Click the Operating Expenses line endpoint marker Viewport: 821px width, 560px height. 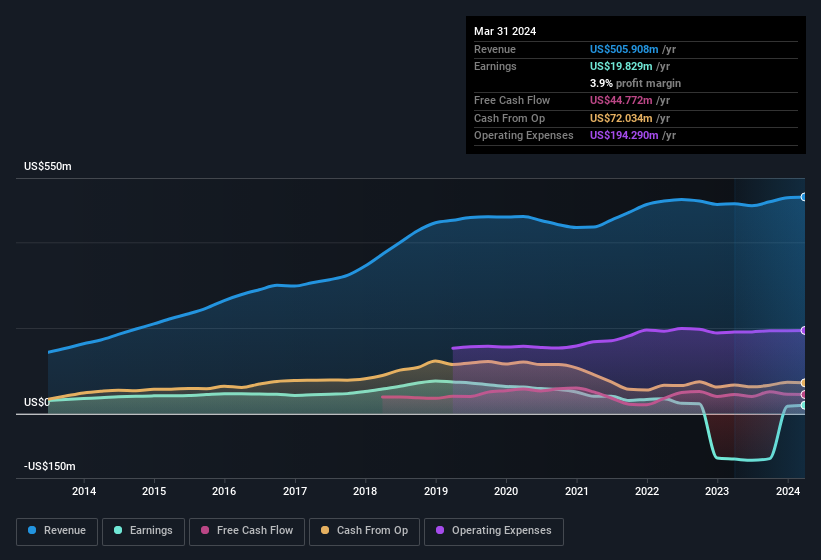[803, 330]
